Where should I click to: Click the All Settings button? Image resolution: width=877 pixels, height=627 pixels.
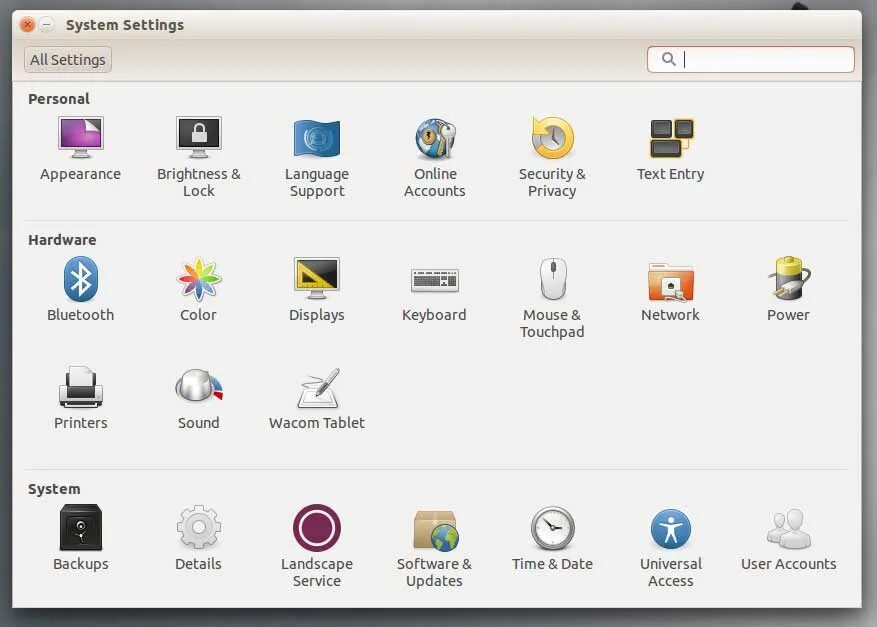[x=68, y=59]
